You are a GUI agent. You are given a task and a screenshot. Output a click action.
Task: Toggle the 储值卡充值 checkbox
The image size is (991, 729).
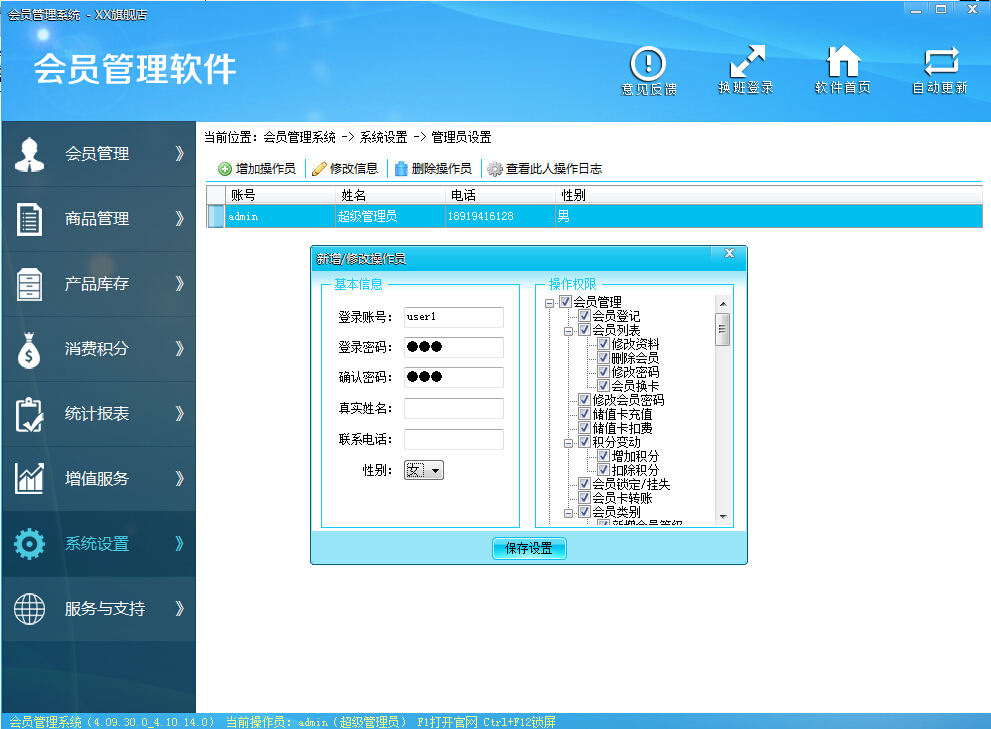coord(584,414)
